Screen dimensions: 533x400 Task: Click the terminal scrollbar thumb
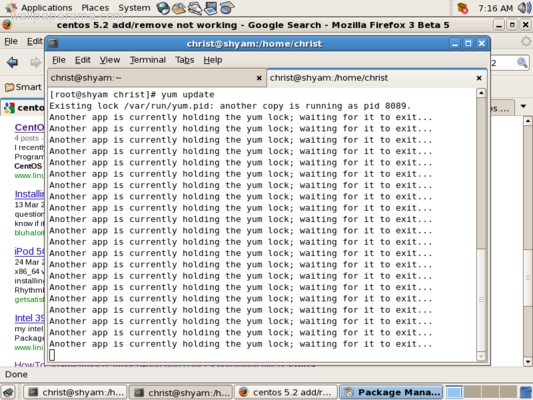click(481, 300)
